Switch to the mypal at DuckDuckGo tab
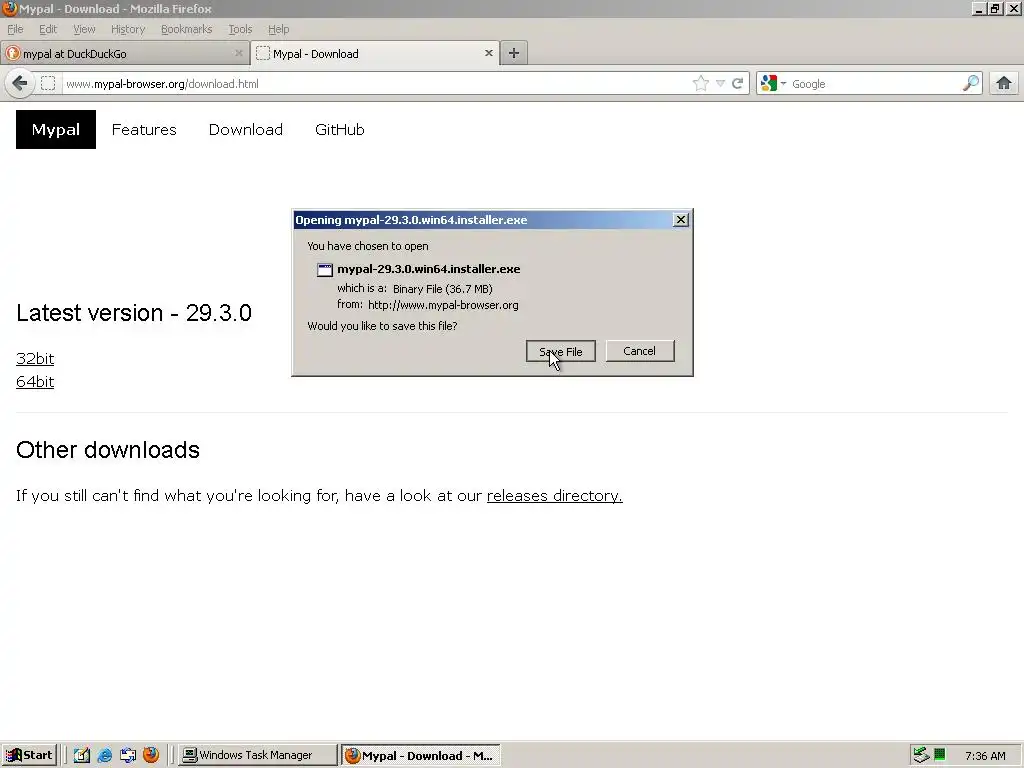1024x768 pixels. [124, 54]
